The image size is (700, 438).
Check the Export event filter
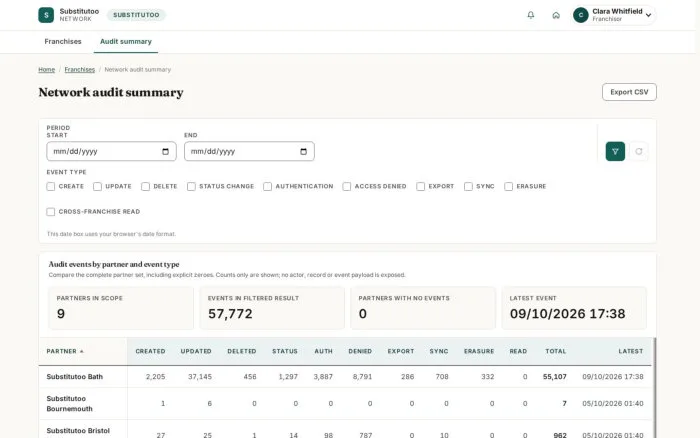tap(421, 186)
